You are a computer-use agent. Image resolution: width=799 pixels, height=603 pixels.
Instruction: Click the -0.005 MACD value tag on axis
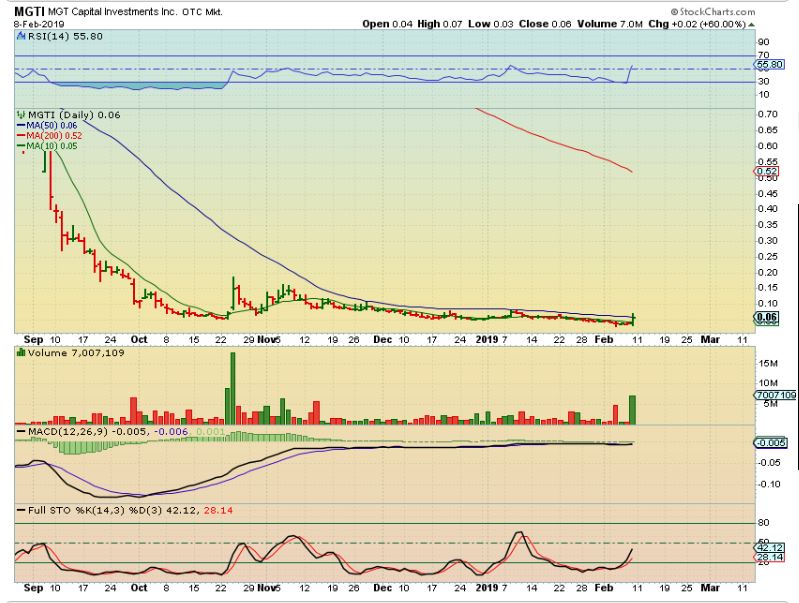tap(770, 442)
